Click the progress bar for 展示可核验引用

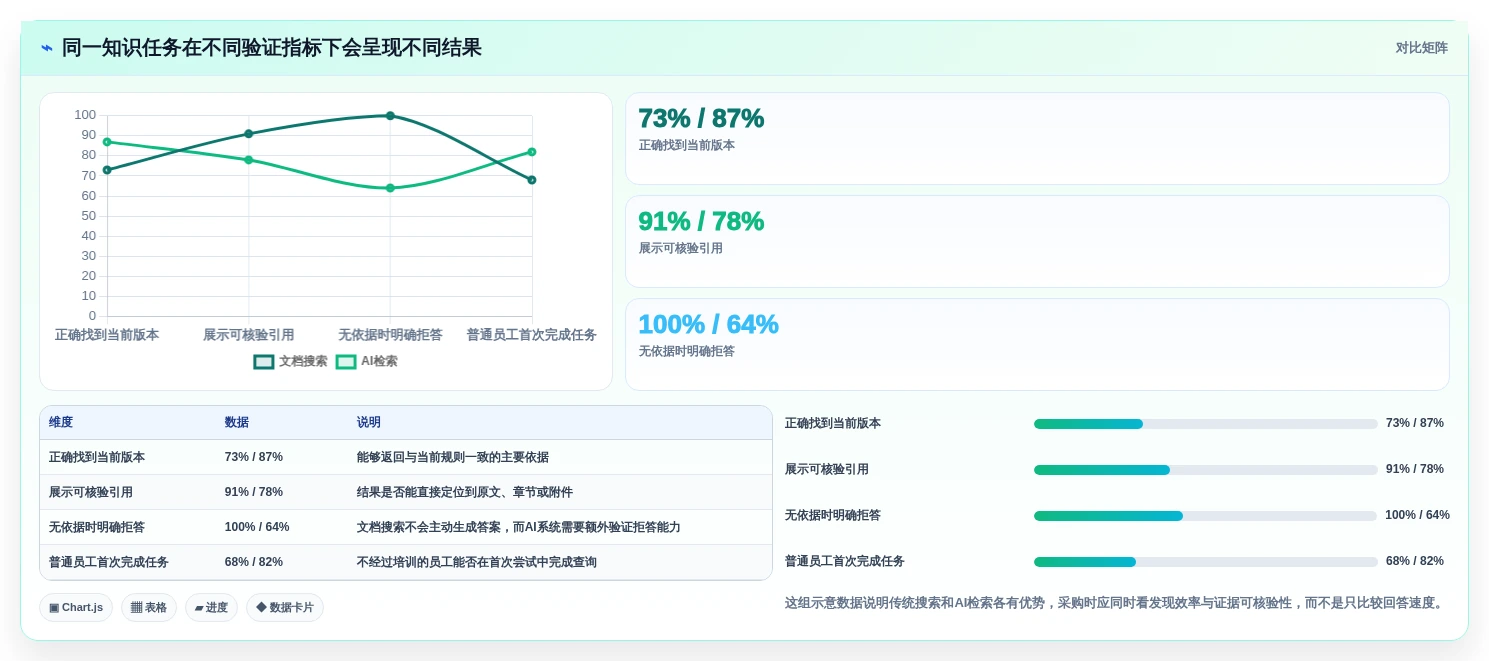(x=1205, y=470)
